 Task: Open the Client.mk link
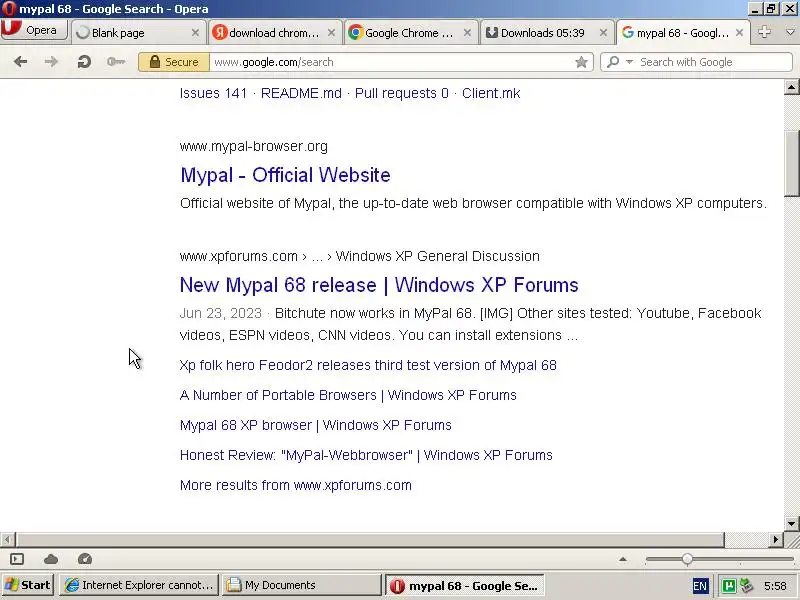pyautogui.click(x=491, y=93)
